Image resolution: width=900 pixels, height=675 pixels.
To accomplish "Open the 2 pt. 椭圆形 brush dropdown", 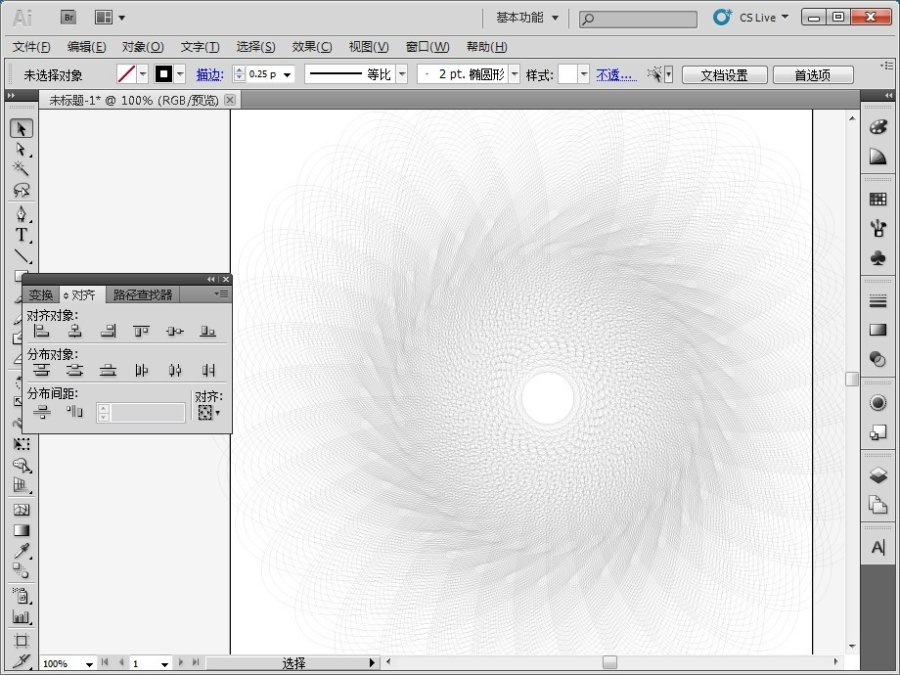I will coord(514,74).
